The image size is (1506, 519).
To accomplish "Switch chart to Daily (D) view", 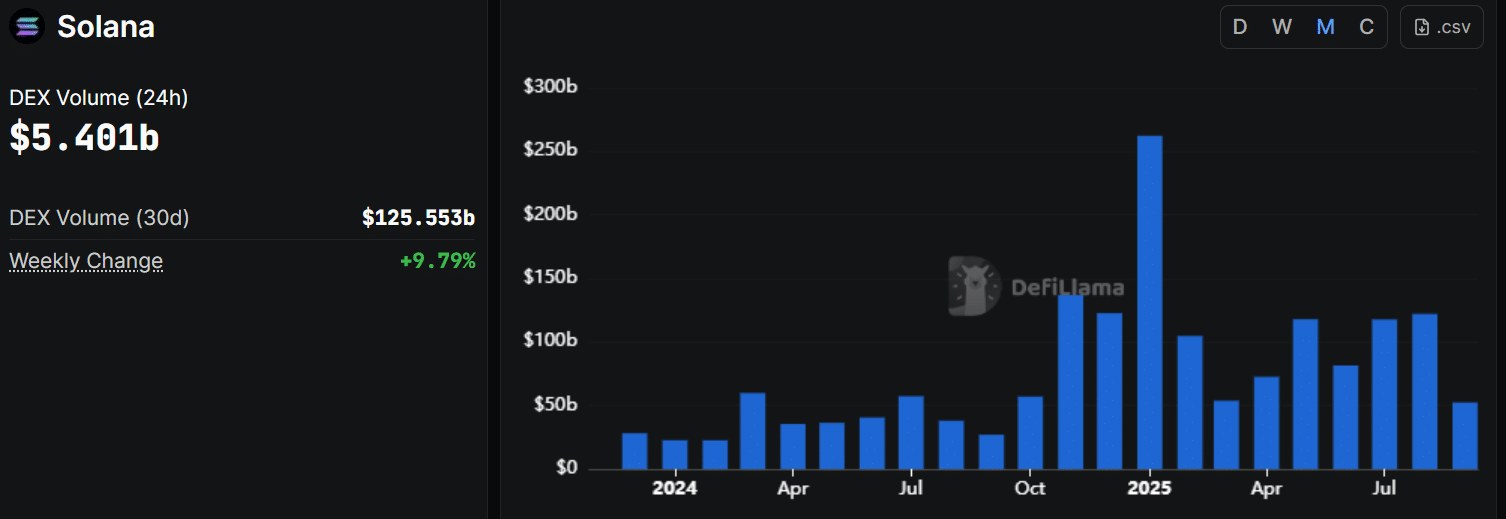I will [1240, 27].
